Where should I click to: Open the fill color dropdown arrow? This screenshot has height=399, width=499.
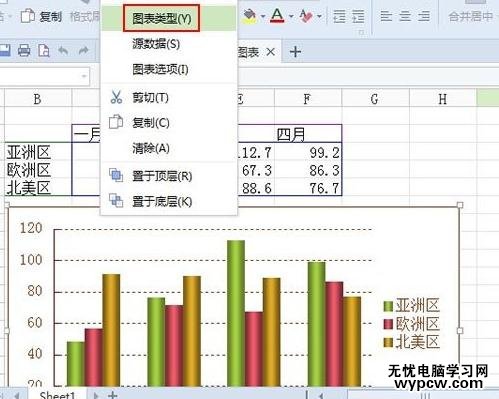[x=263, y=16]
